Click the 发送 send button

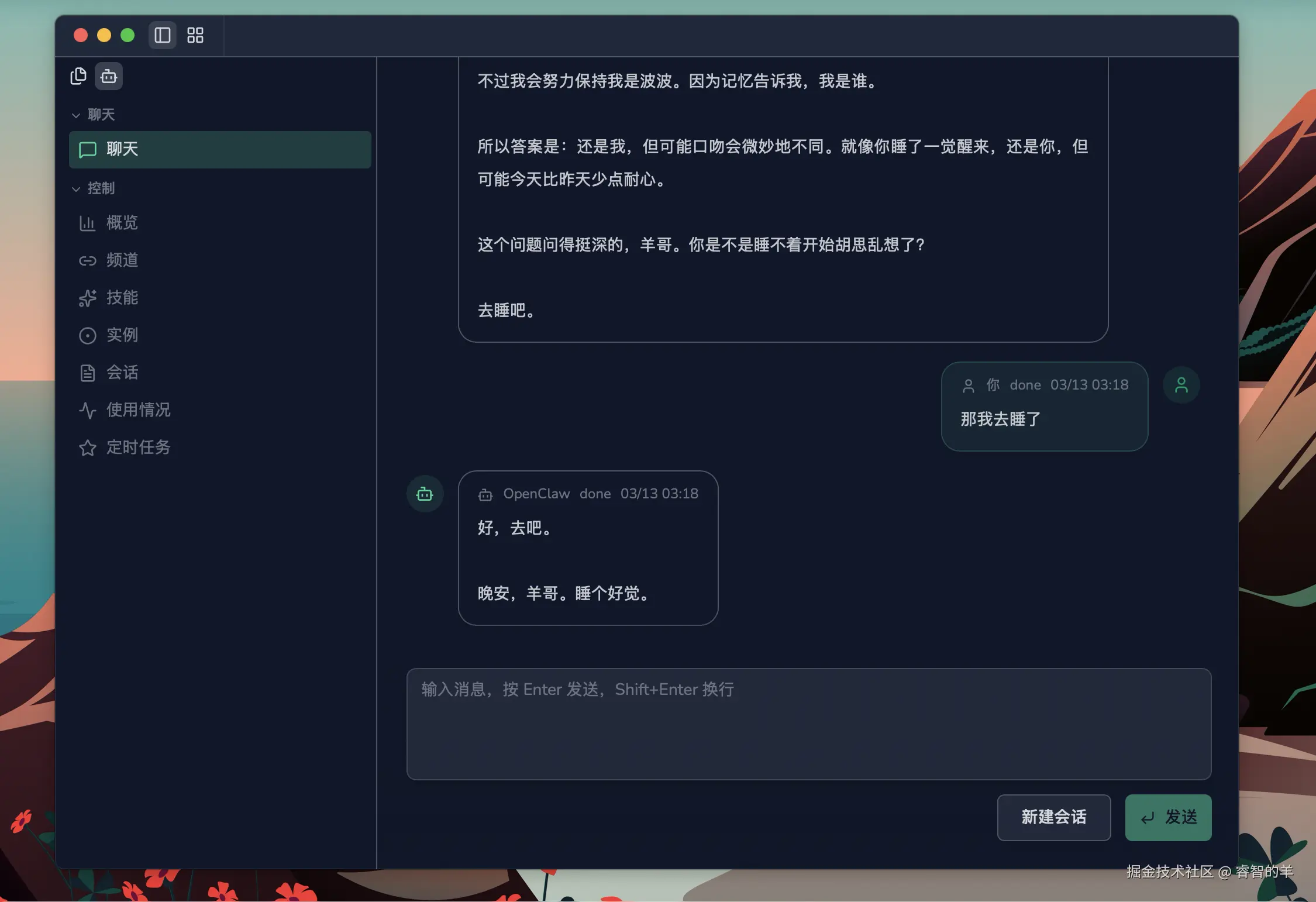(x=1167, y=818)
